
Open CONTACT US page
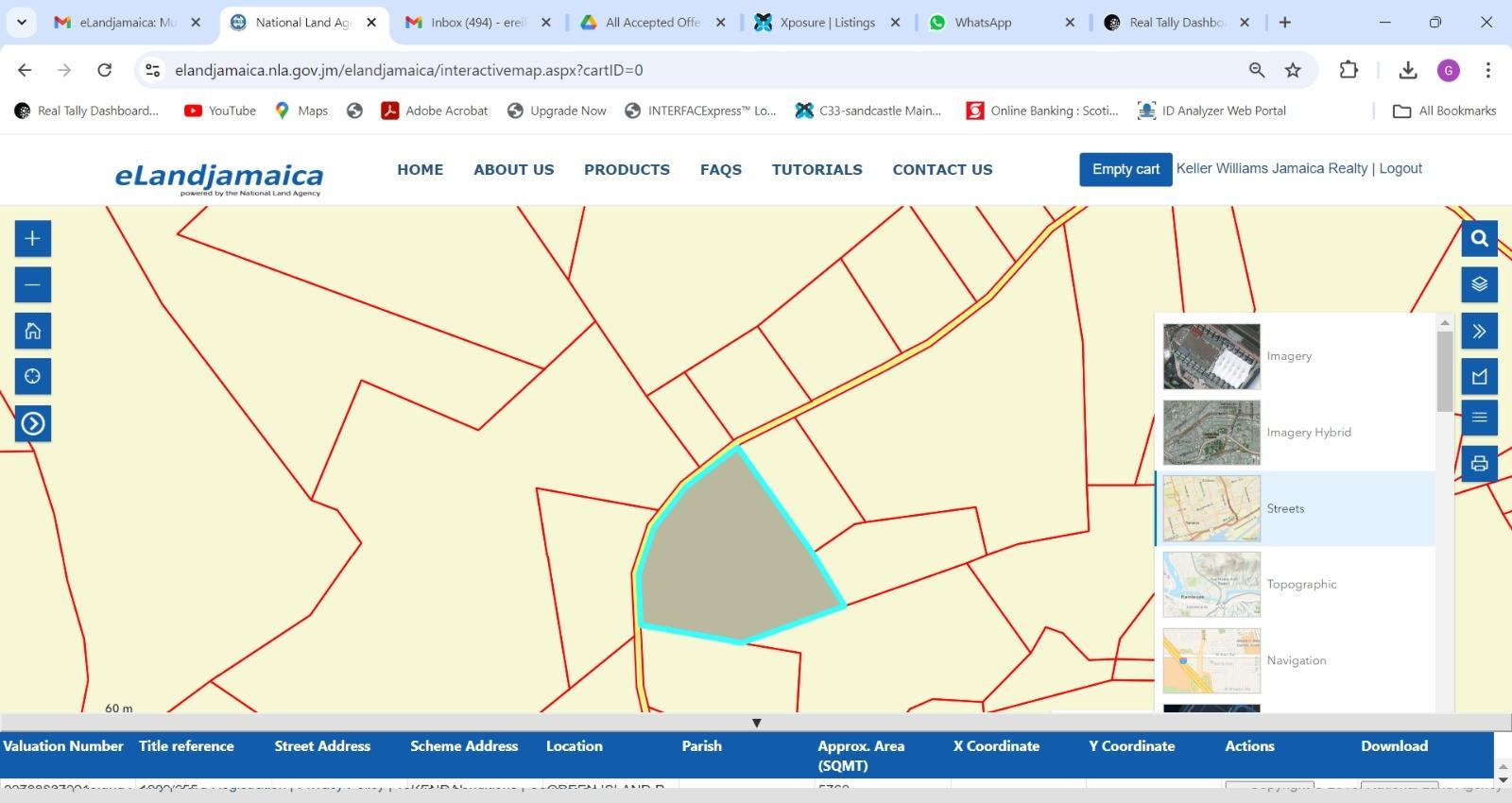pyautogui.click(x=942, y=170)
